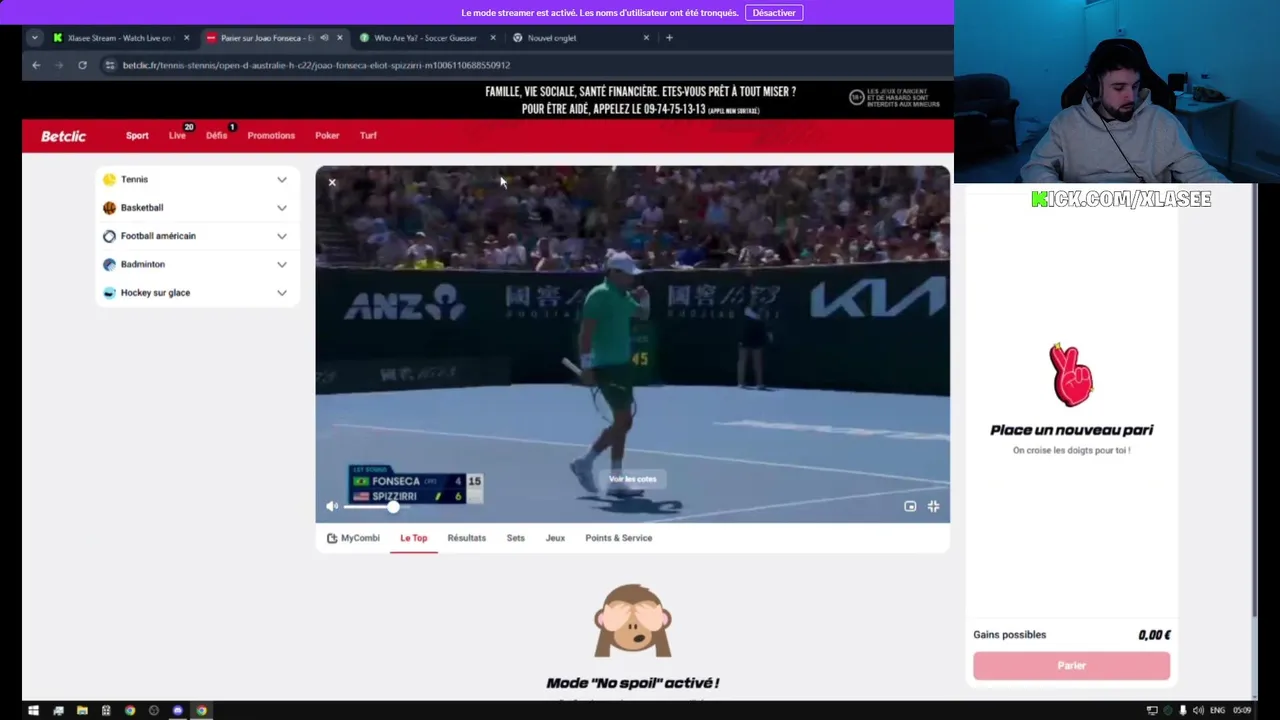The height and width of the screenshot is (720, 1280).
Task: Open the Promotions menu
Action: (271, 136)
